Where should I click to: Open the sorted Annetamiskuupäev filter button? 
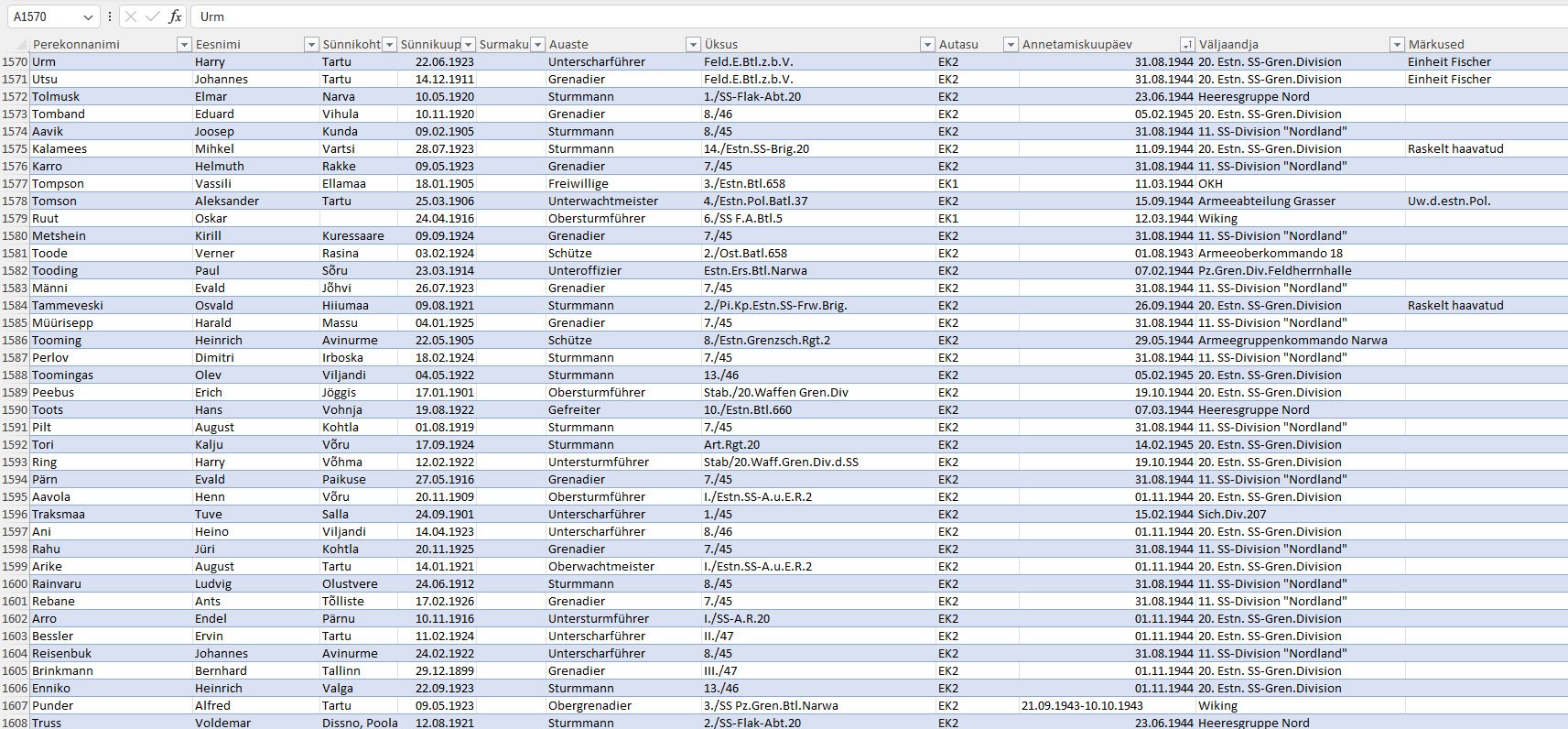click(x=1187, y=44)
